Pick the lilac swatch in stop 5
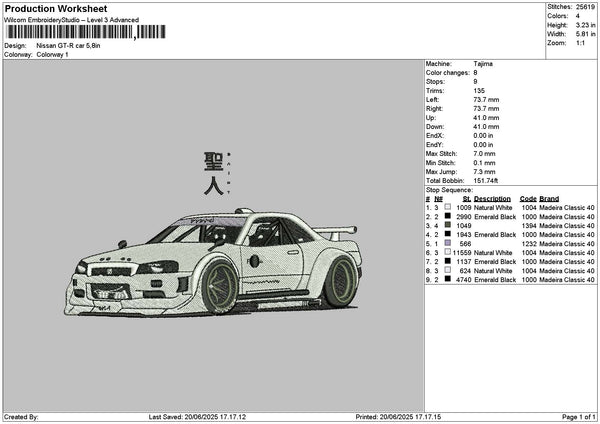Screen dimensions: 600x424 pos(447,243)
